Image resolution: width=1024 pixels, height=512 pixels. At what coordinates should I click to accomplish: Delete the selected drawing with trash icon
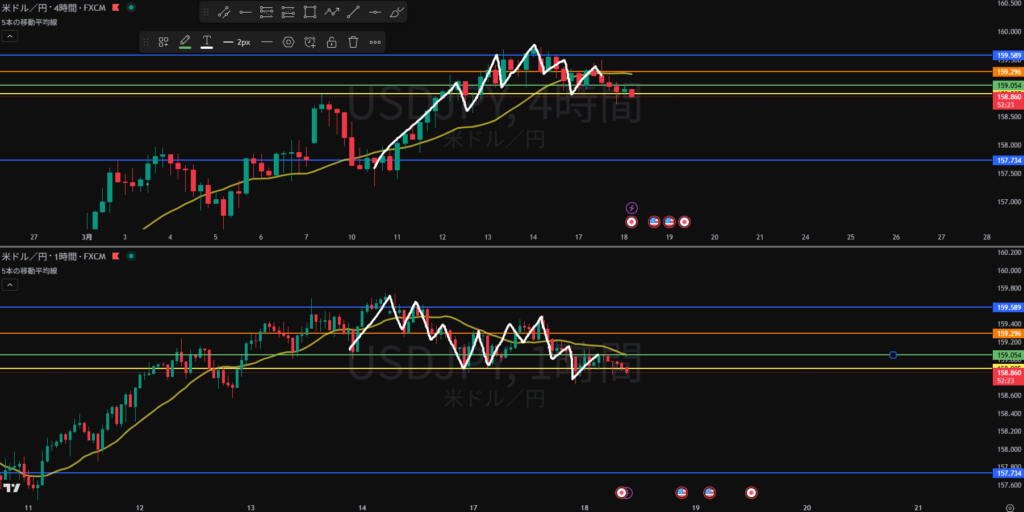pyautogui.click(x=353, y=42)
